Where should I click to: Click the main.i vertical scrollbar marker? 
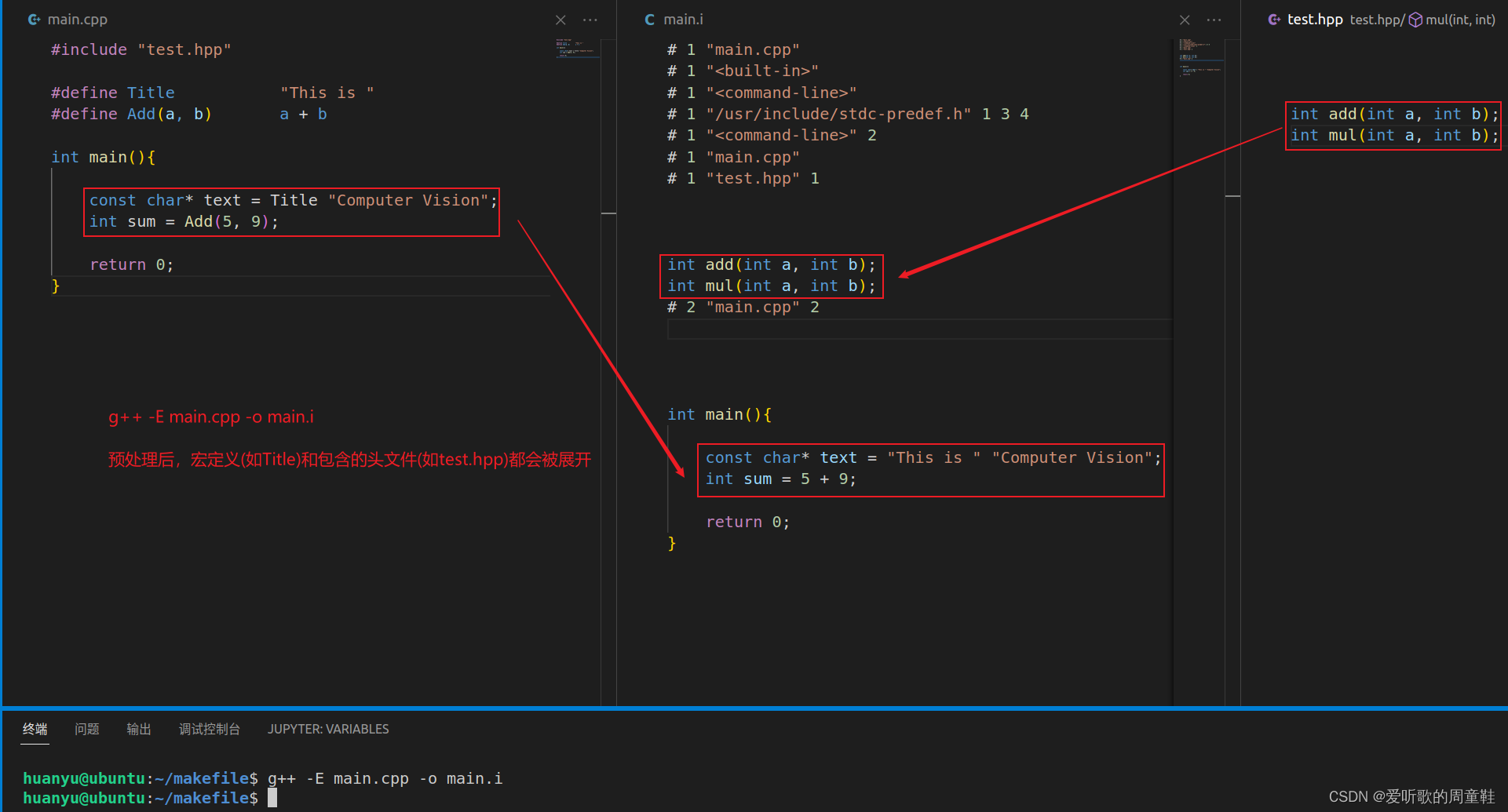1232,195
